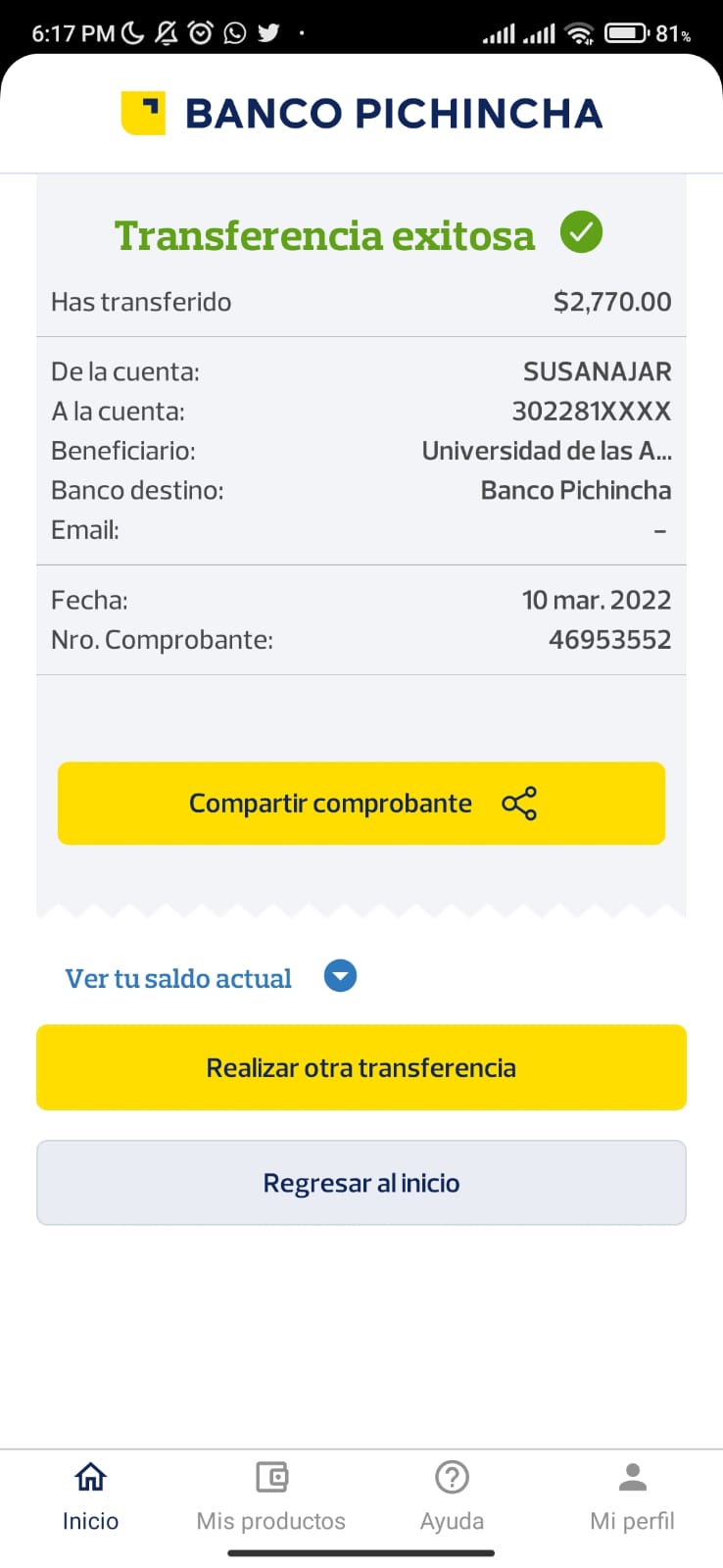Tap the Twitter notification icon in status bar
This screenshot has height=1568, width=723.
(268, 33)
